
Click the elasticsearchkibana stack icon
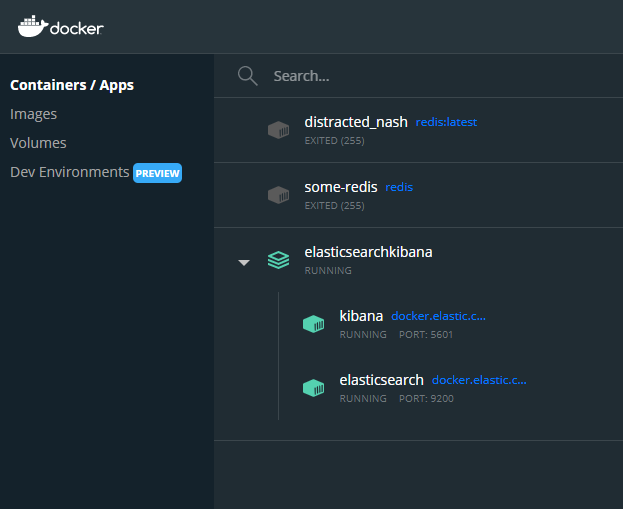point(279,260)
